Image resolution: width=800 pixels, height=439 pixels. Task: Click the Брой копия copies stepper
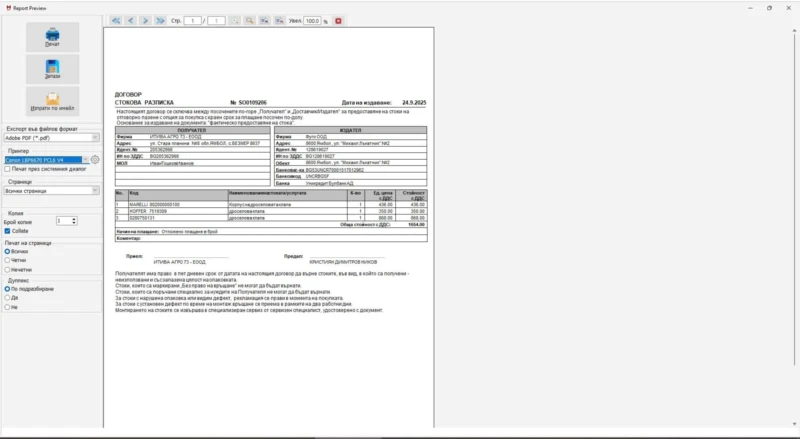[x=73, y=220]
